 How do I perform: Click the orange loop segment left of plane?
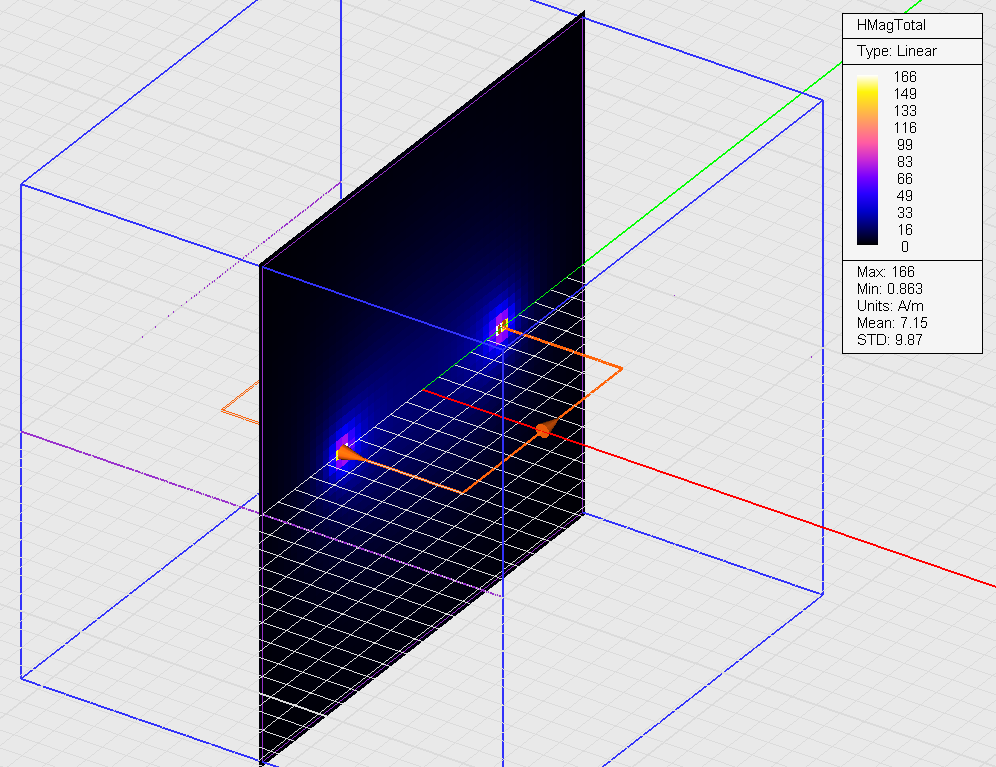tap(238, 400)
